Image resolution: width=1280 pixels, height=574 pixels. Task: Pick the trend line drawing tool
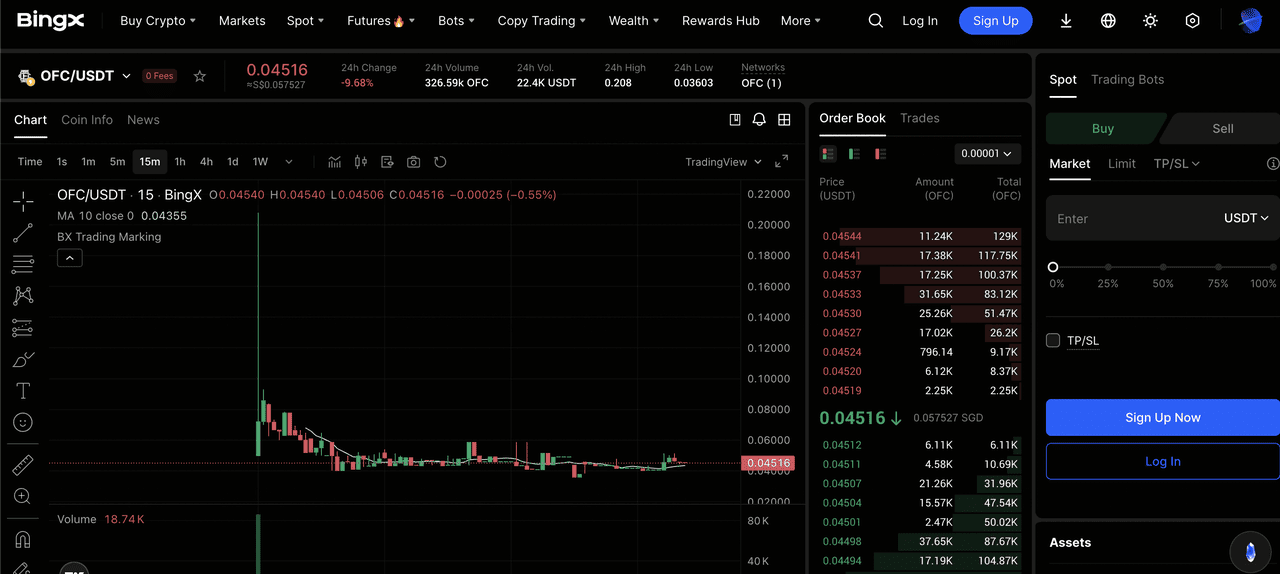23,233
